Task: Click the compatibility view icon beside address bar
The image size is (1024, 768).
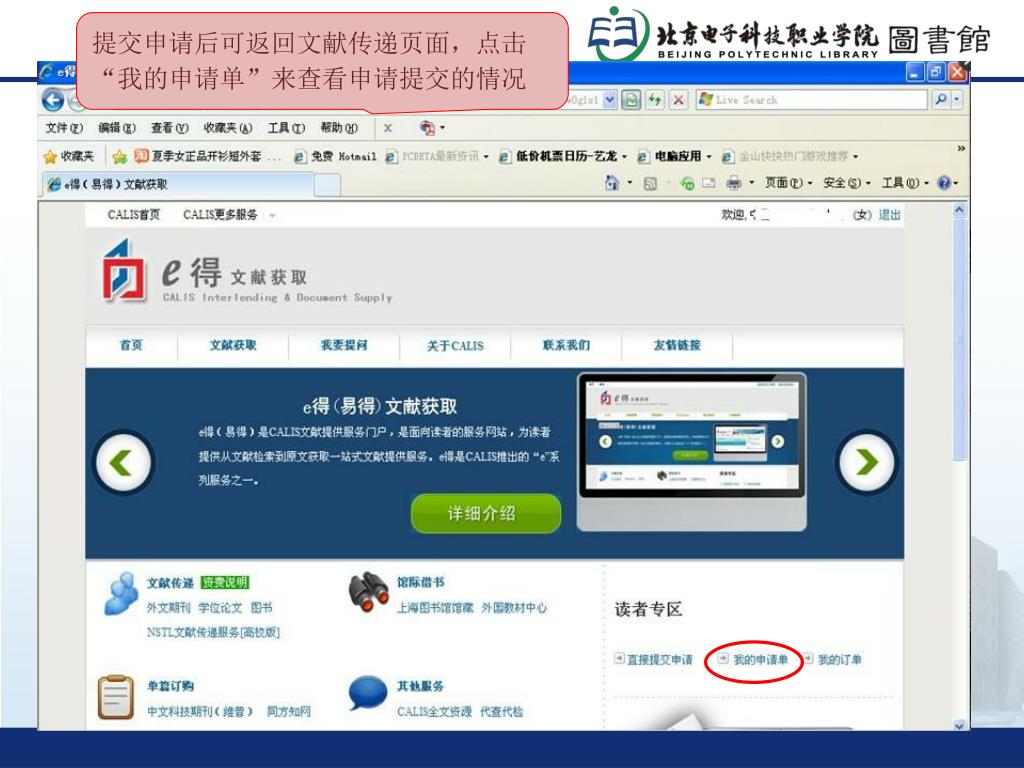Action: [631, 100]
